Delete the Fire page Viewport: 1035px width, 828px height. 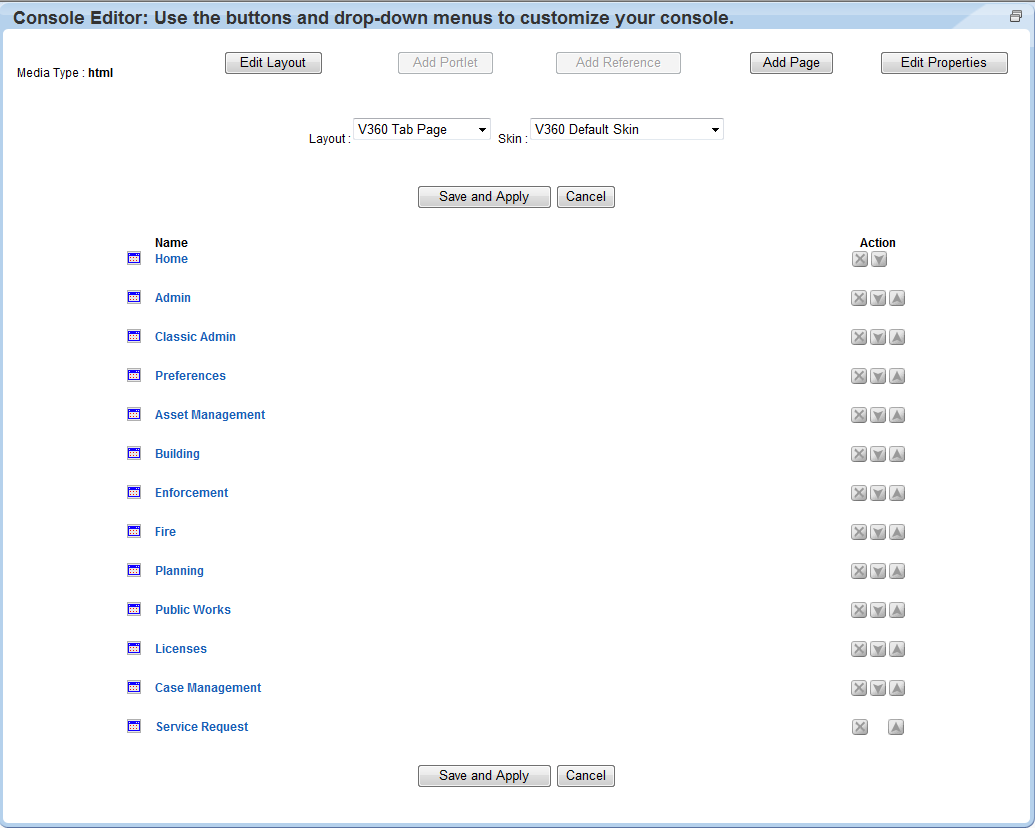coord(859,532)
